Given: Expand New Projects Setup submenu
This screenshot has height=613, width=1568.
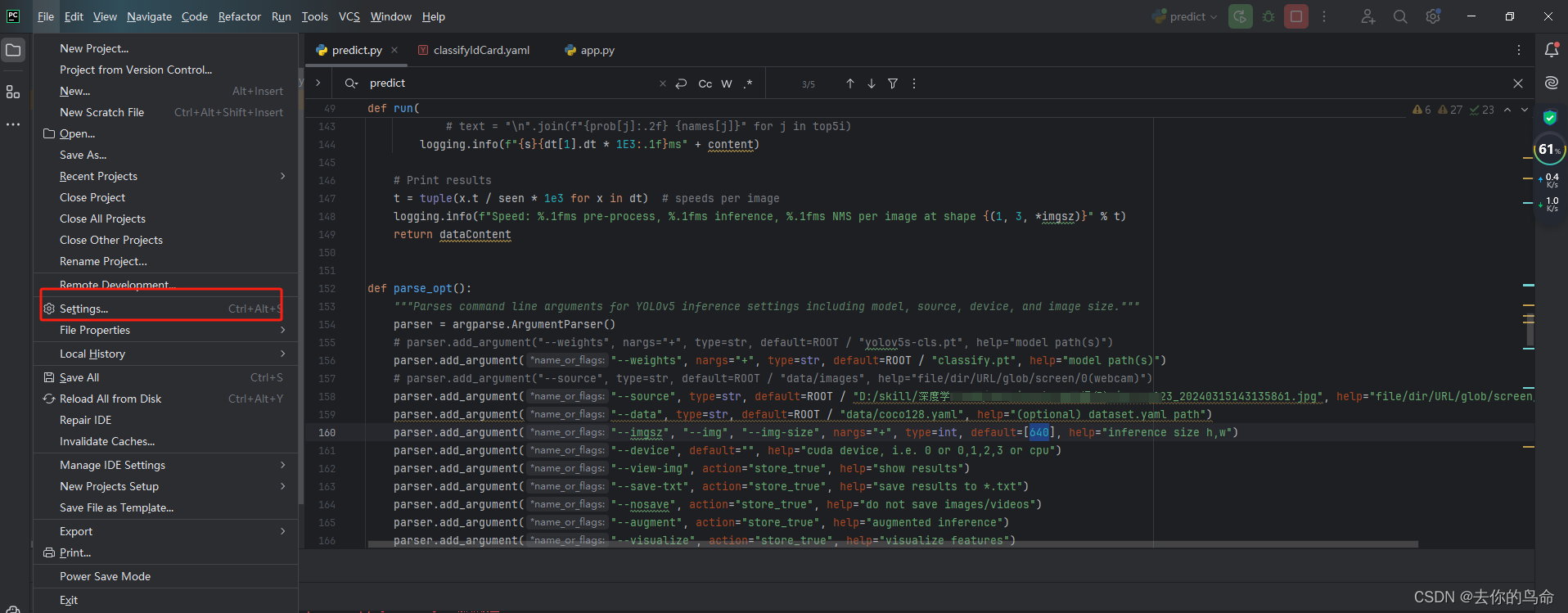Looking at the screenshot, I should (165, 486).
